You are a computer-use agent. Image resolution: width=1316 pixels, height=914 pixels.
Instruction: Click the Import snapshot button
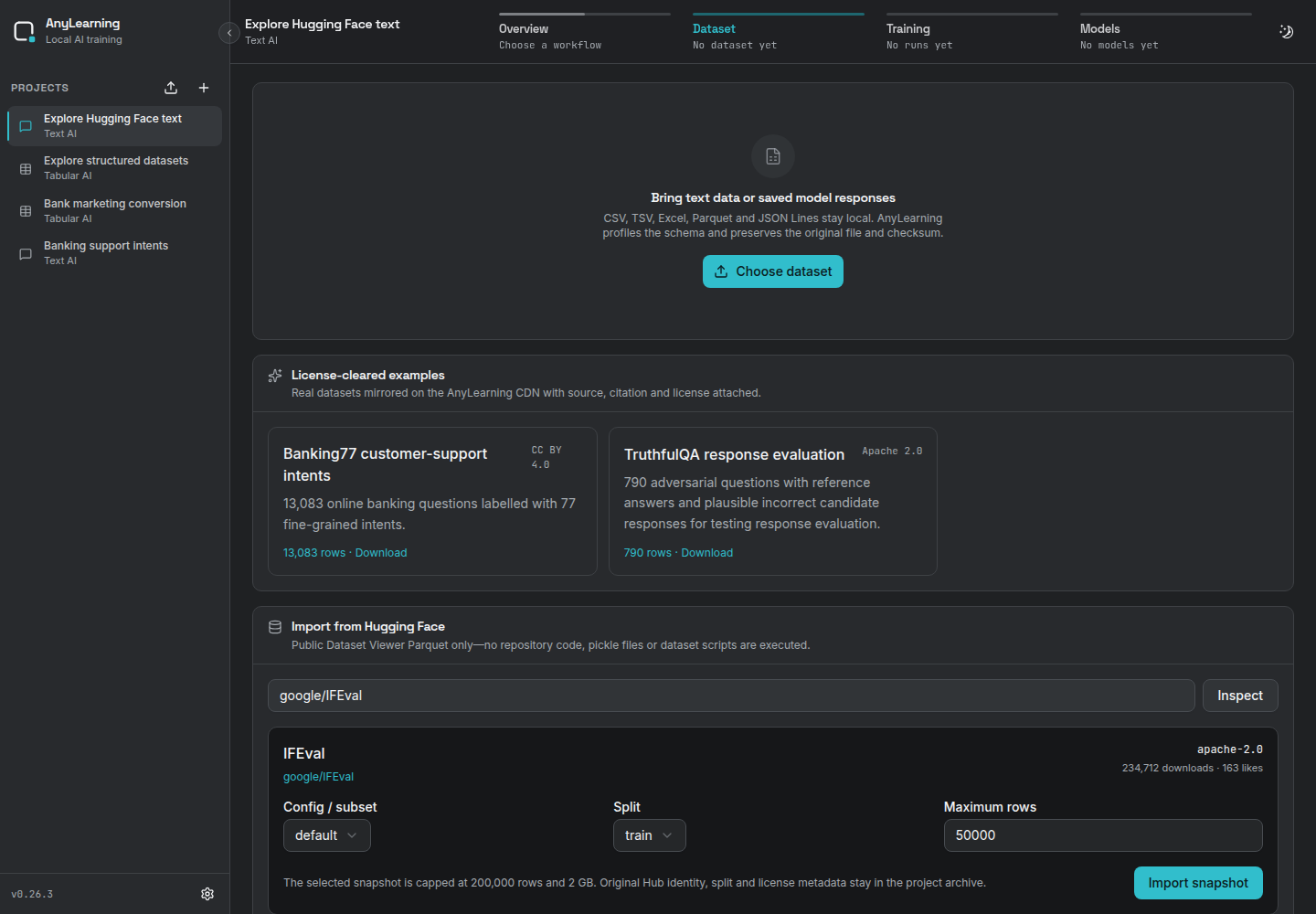[x=1198, y=883]
